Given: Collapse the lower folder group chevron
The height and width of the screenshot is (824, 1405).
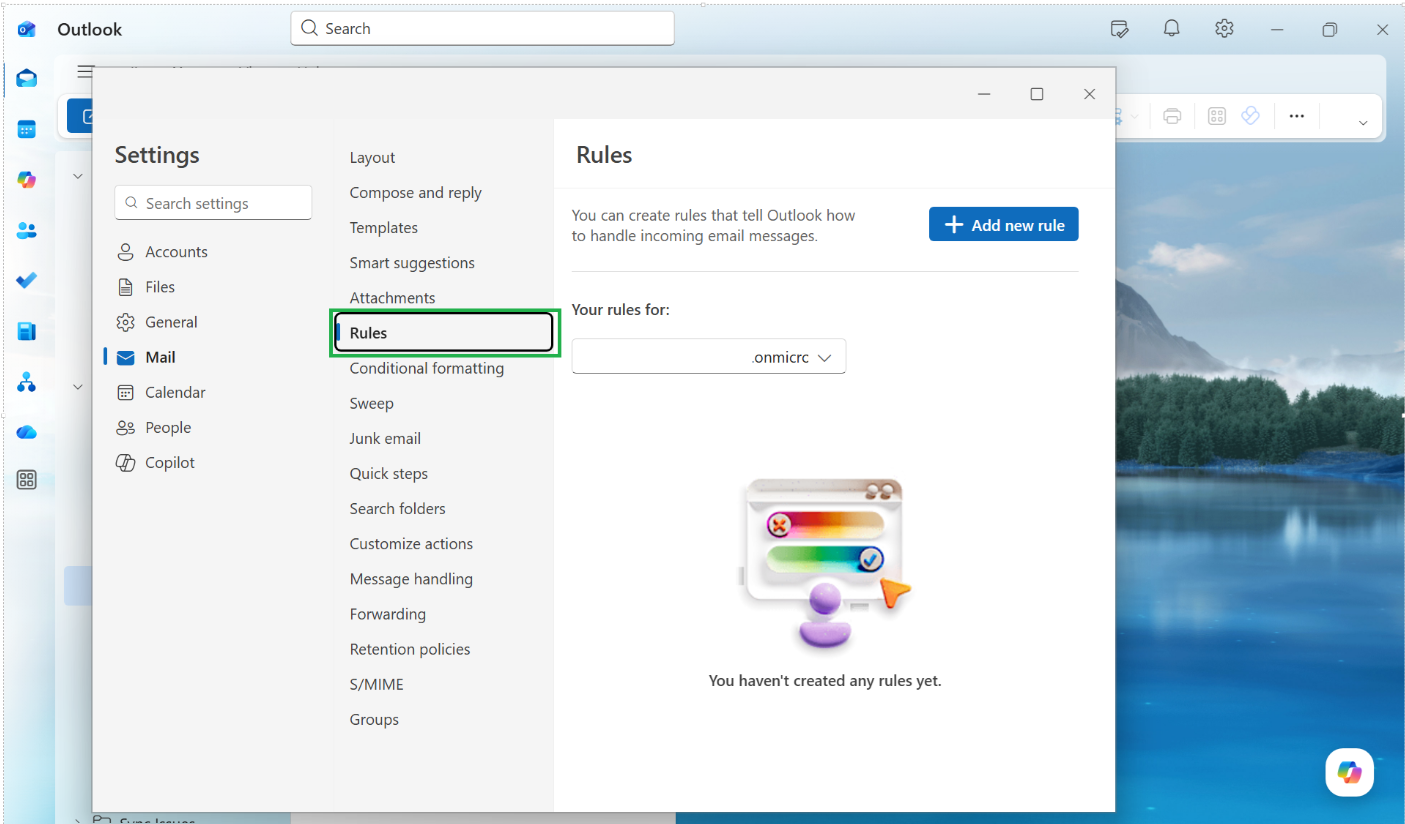Looking at the screenshot, I should pyautogui.click(x=78, y=386).
